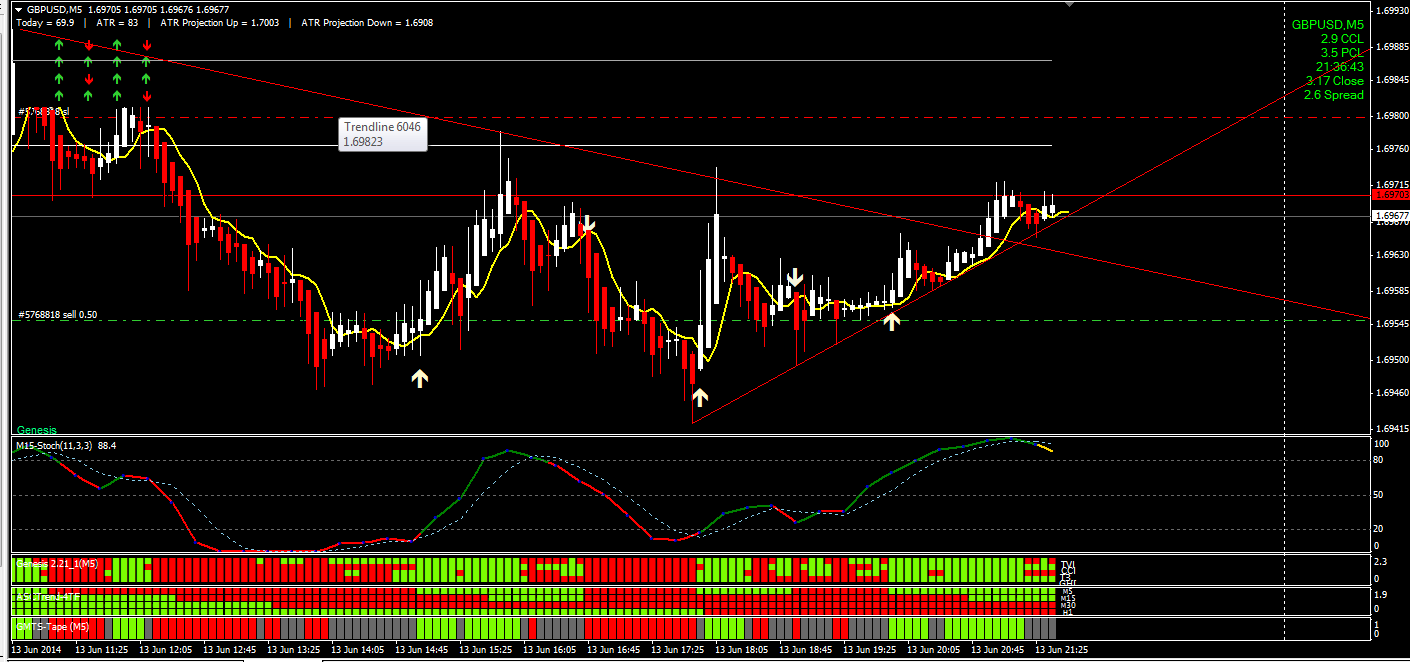Click the M15 row label in trend panel
Image resolution: width=1410 pixels, height=662 pixels.
(x=1066, y=598)
